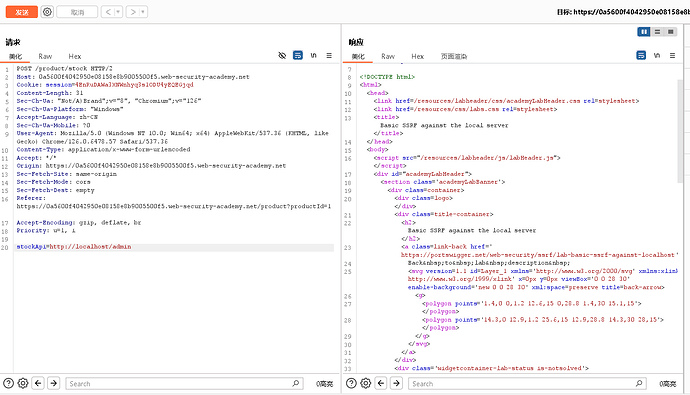Toggle request pretty-print wrap icon
This screenshot has height=395, width=690.
[298, 55]
